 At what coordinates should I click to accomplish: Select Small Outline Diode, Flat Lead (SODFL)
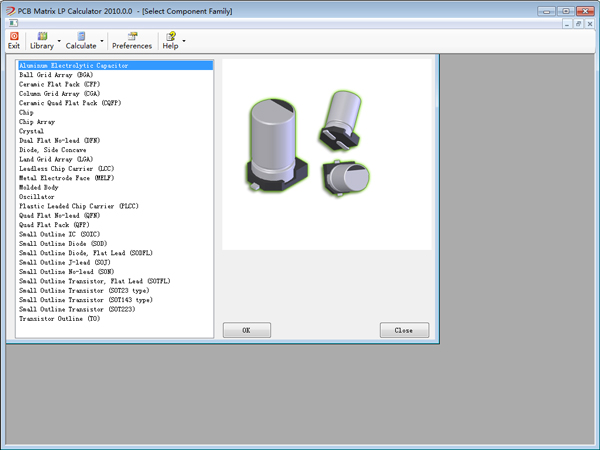click(x=115, y=253)
